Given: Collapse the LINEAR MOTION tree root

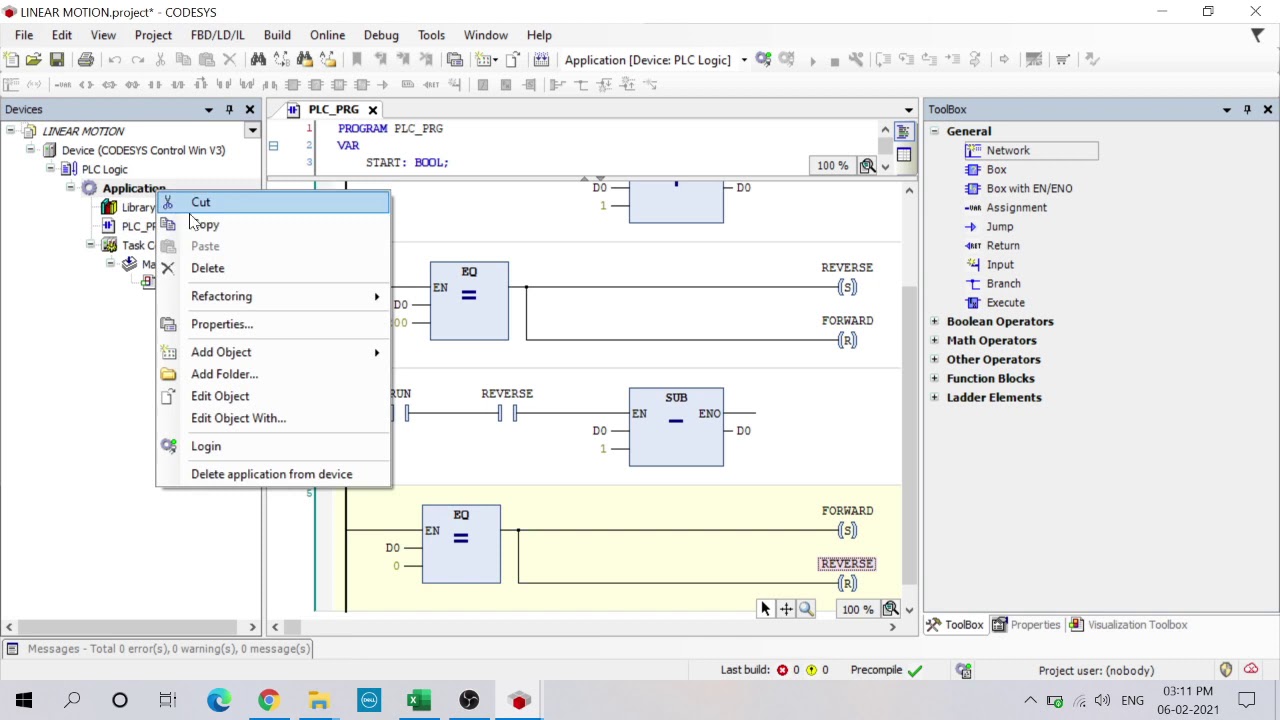Looking at the screenshot, I should pos(10,131).
